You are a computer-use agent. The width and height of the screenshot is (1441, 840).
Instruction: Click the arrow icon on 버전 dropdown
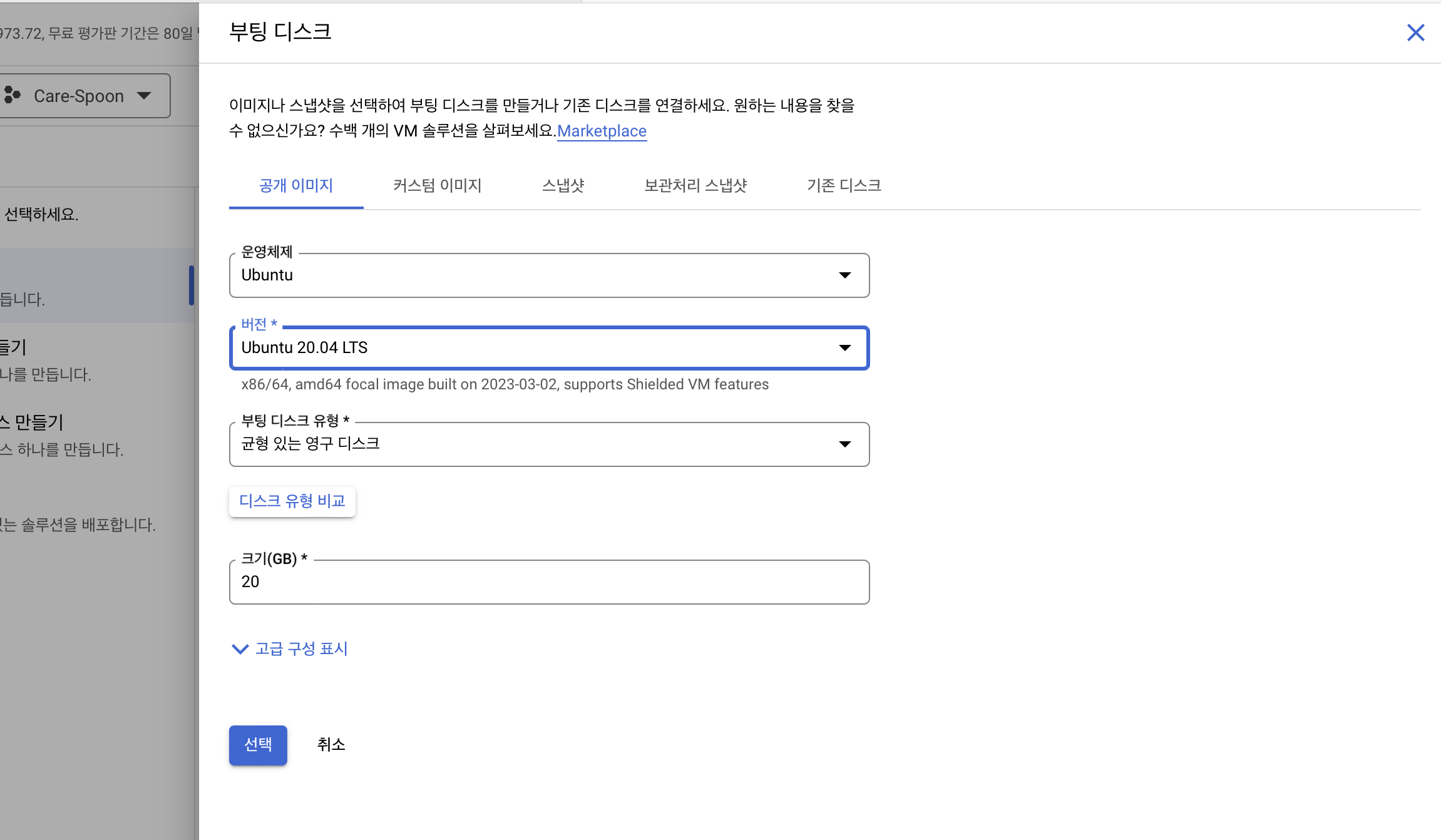click(845, 348)
